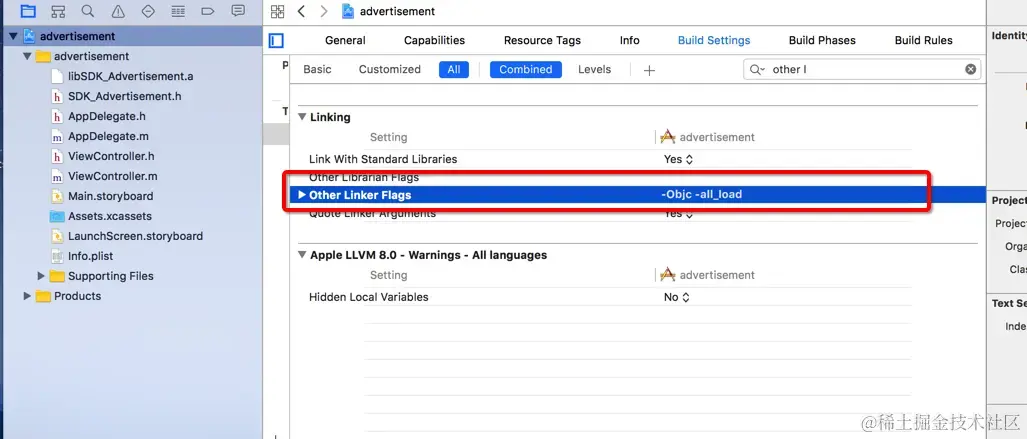Collapse the Apple LLVM 8.0 Warnings section
The image size is (1027, 439).
tap(302, 254)
